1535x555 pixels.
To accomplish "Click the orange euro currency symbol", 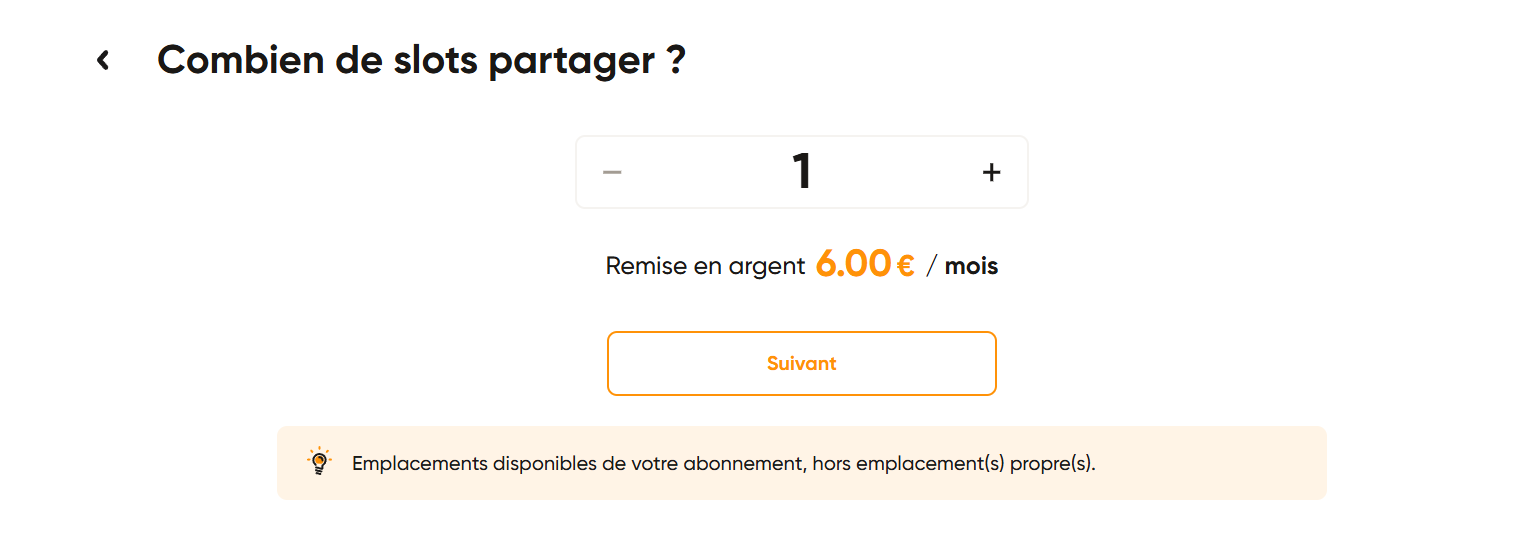I will (906, 266).
